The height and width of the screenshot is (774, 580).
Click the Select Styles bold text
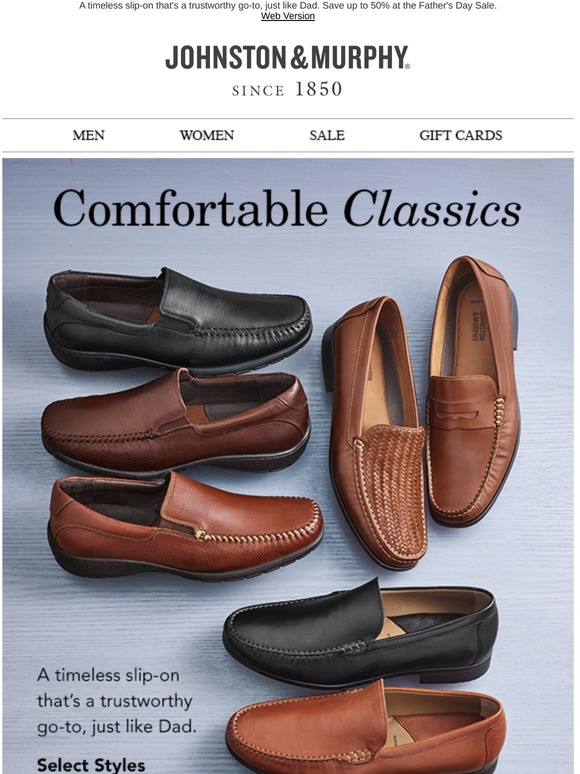(91, 765)
